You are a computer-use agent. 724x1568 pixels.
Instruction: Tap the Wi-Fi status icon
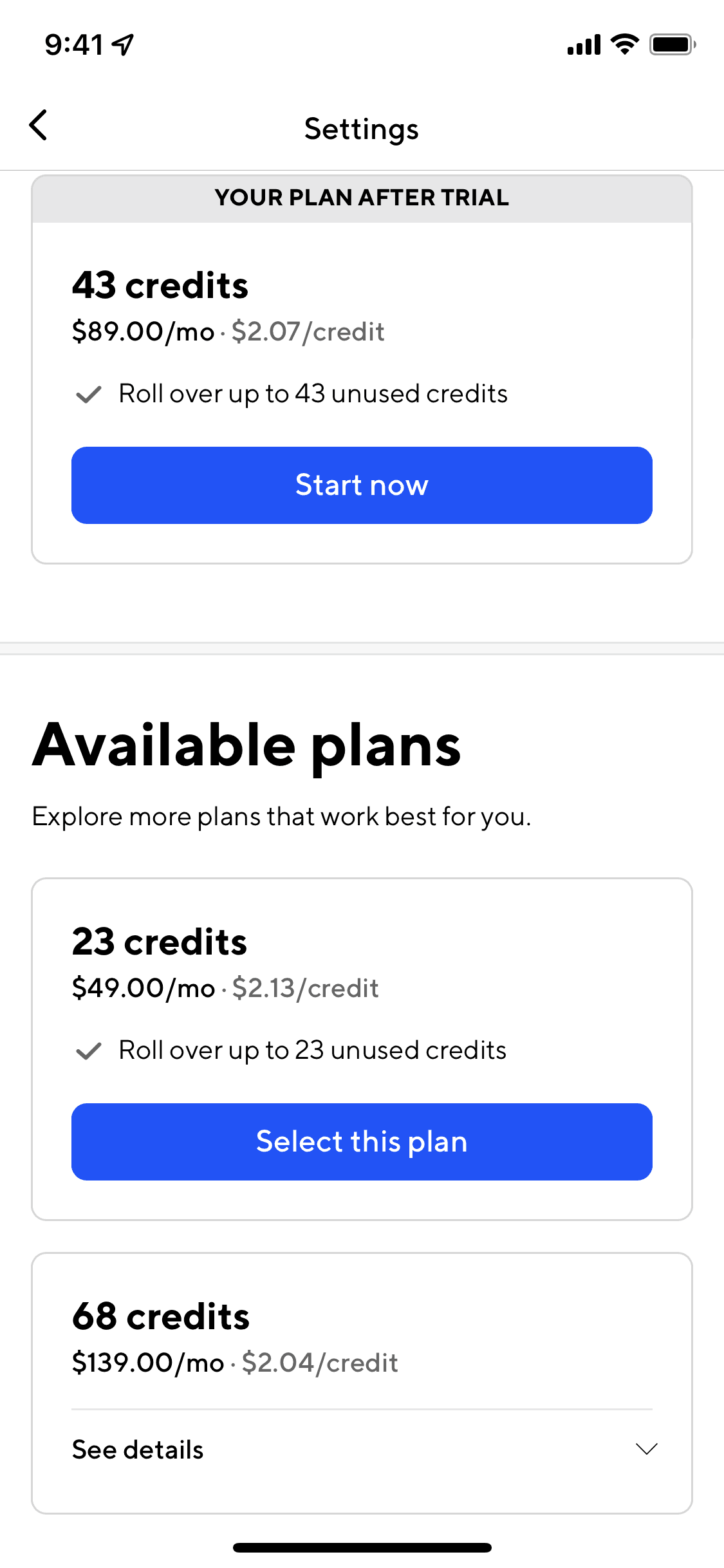point(624,44)
